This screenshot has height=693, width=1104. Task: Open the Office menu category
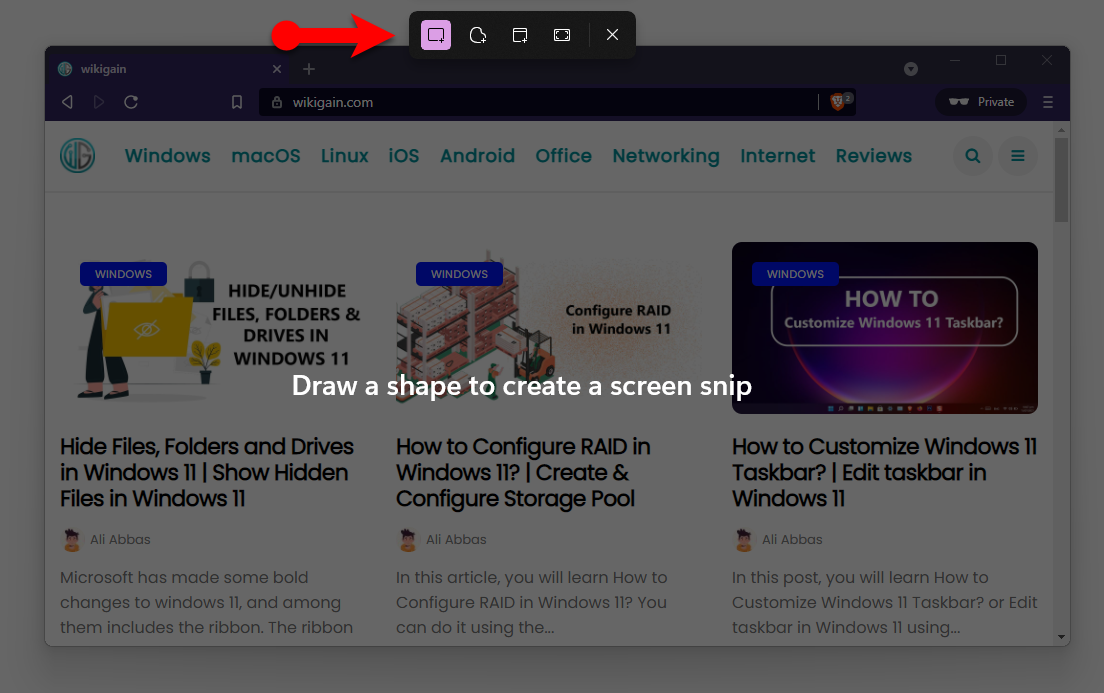tap(563, 156)
